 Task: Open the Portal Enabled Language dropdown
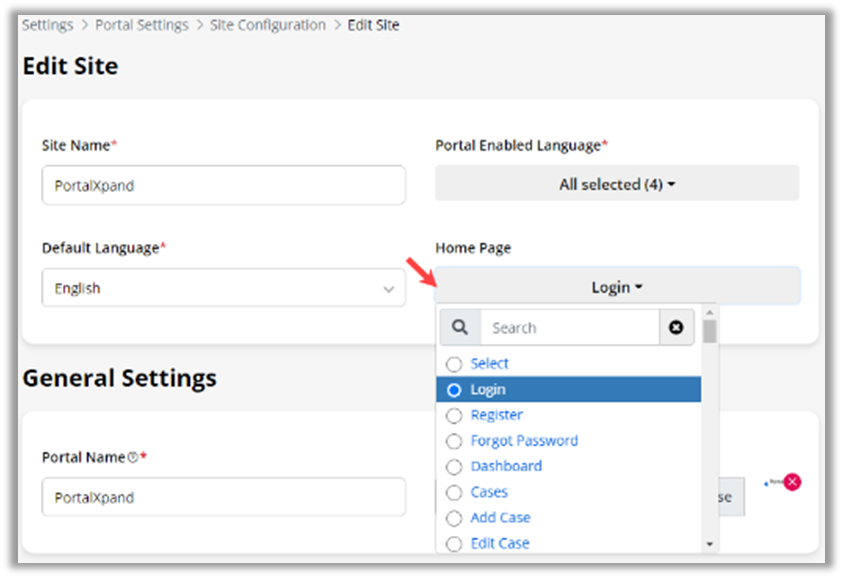click(617, 184)
